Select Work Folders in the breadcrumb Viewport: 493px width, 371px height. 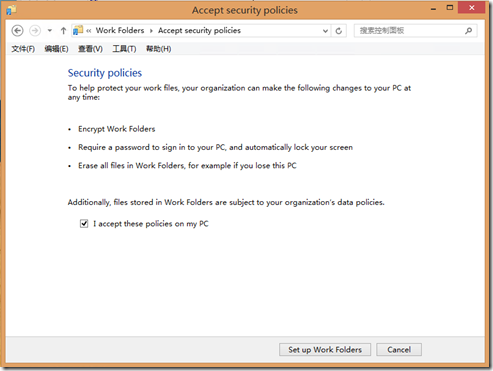pyautogui.click(x=120, y=30)
